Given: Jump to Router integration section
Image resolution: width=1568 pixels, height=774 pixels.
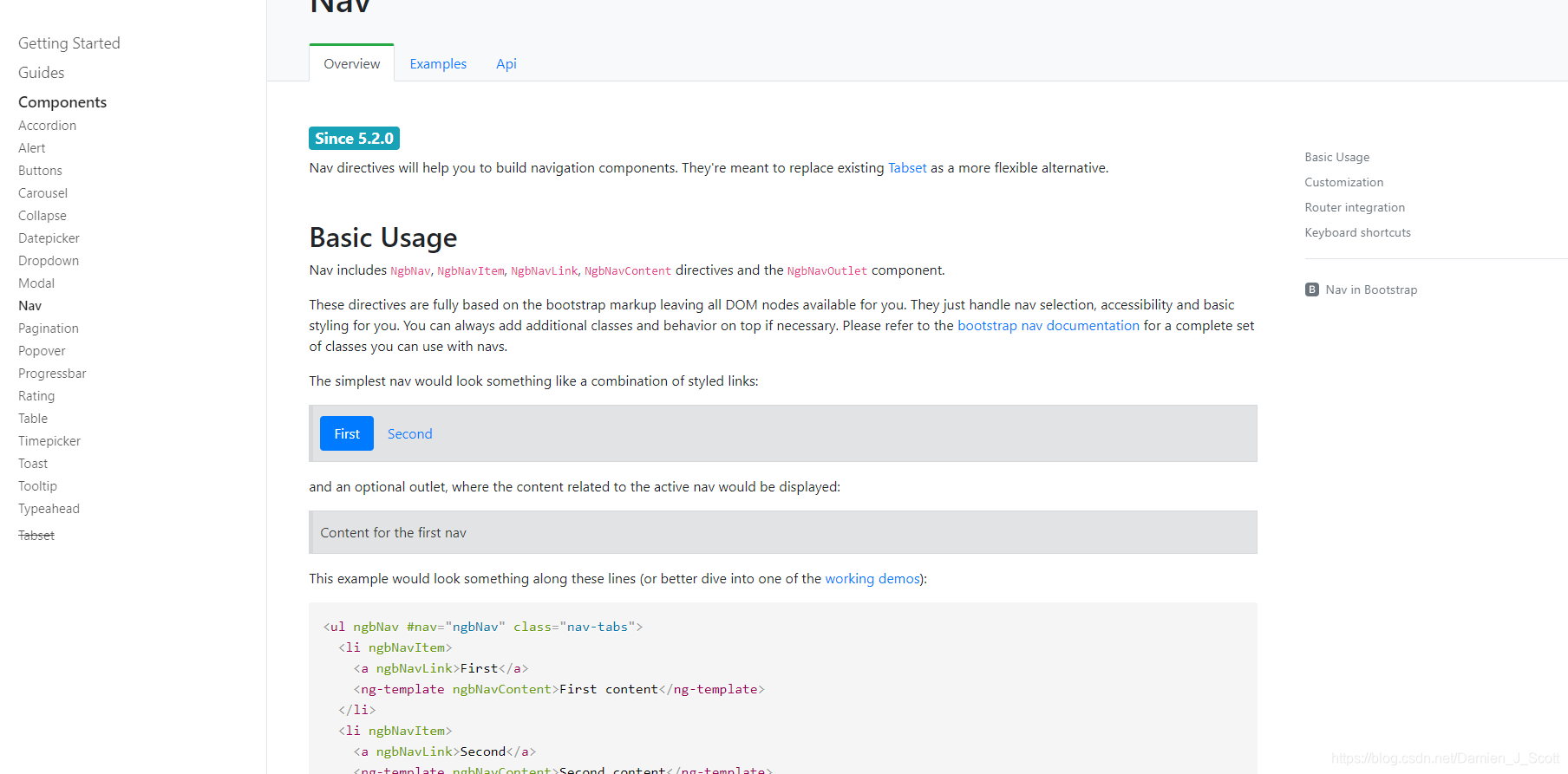Looking at the screenshot, I should [1355, 207].
